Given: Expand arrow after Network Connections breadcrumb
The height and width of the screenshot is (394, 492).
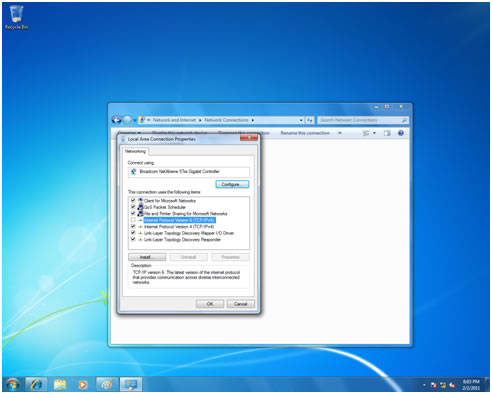Looking at the screenshot, I should click(x=253, y=120).
